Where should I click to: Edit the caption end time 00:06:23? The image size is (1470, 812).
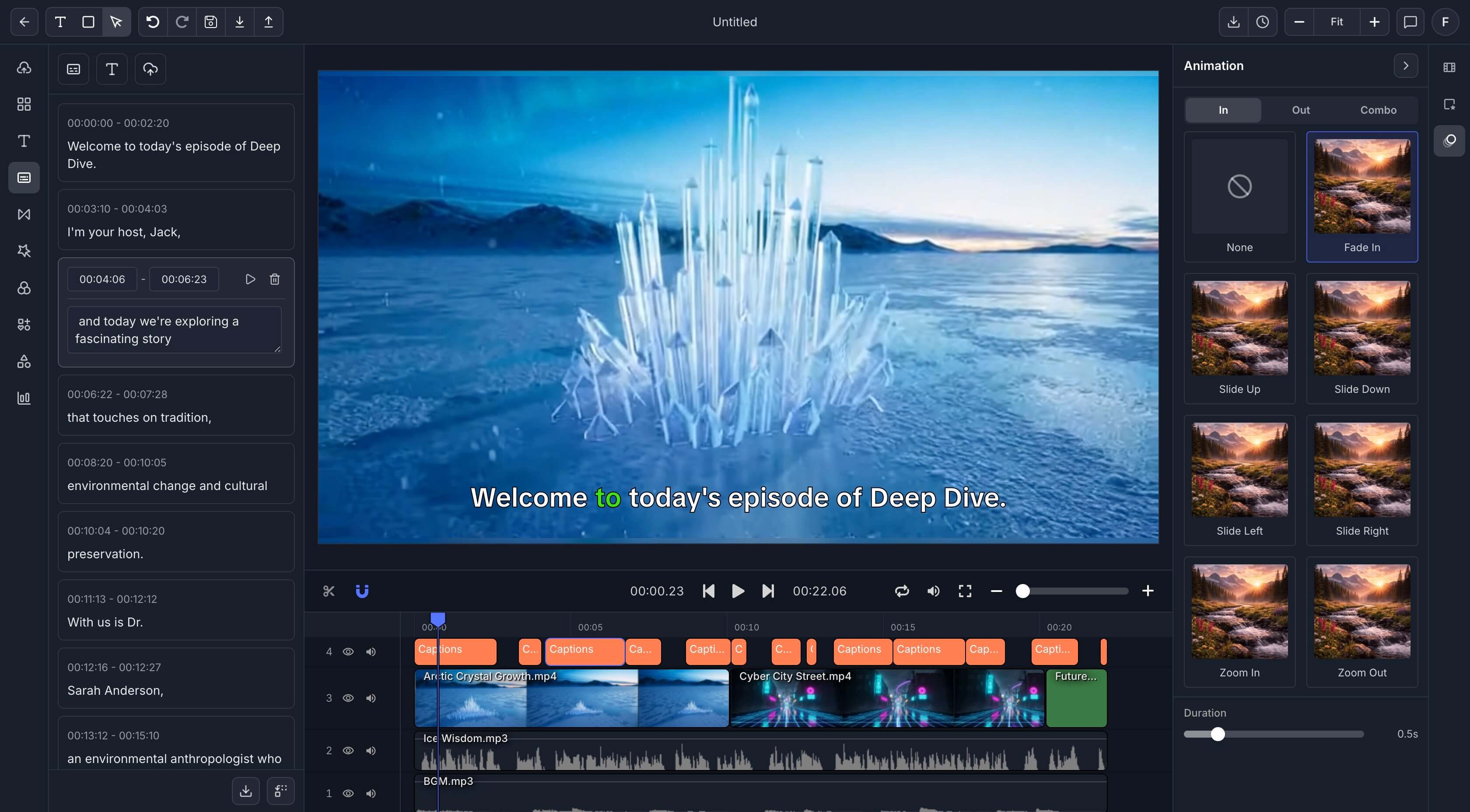[184, 279]
